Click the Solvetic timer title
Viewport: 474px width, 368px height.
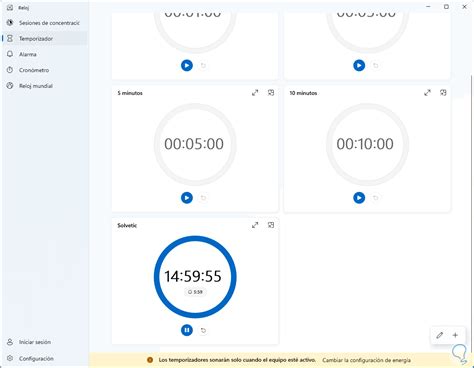pyautogui.click(x=127, y=226)
